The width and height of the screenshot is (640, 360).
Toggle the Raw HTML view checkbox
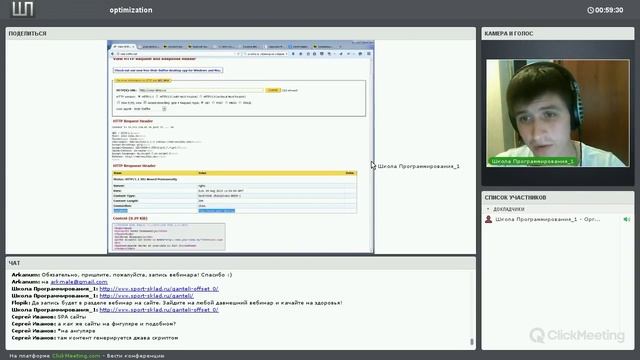pos(118,103)
